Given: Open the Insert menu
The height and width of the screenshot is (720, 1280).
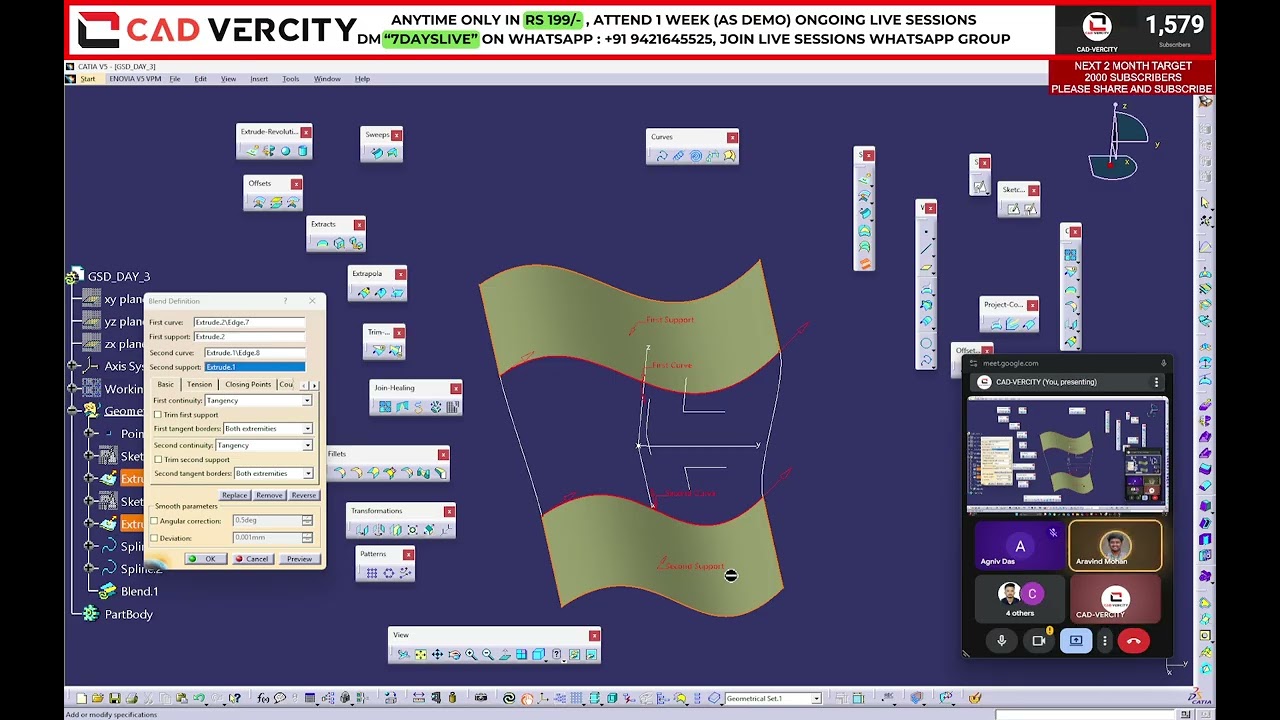Looking at the screenshot, I should click(x=259, y=79).
